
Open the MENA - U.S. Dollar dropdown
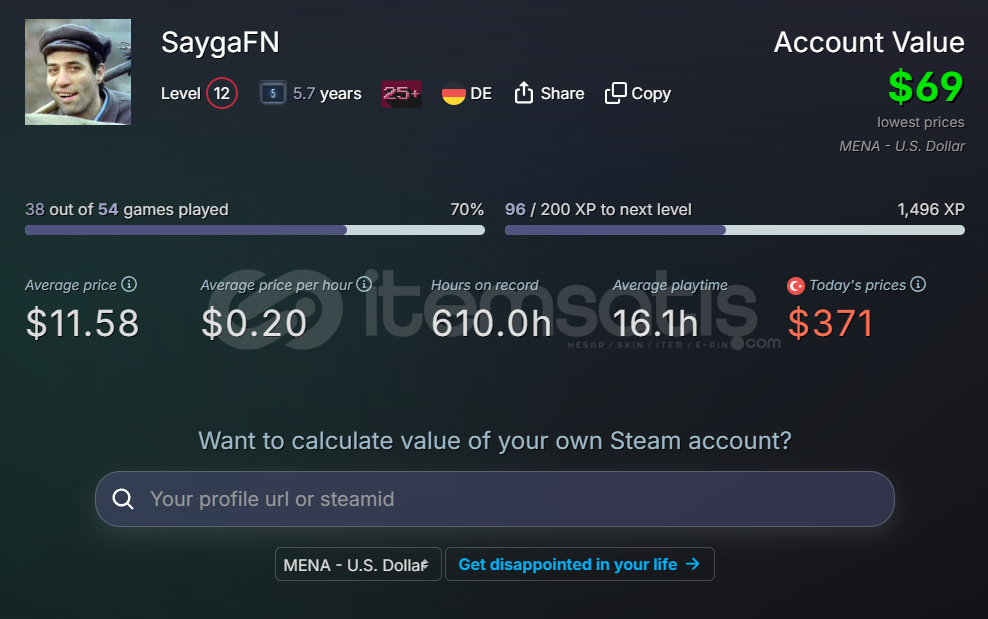point(358,564)
